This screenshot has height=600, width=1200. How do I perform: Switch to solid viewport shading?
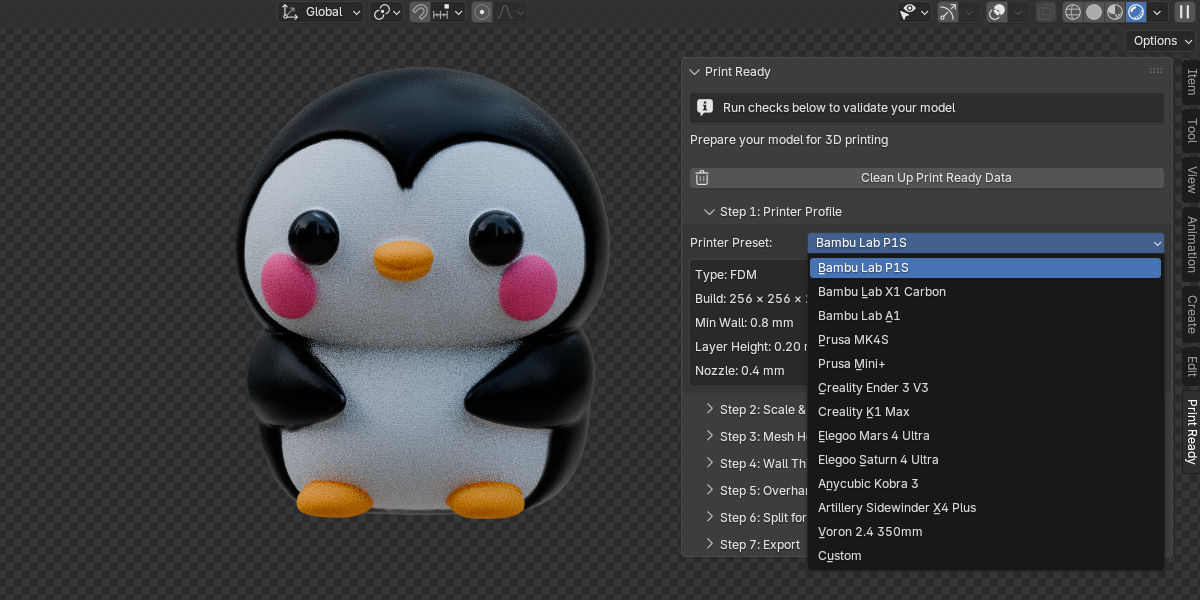pyautogui.click(x=1094, y=12)
